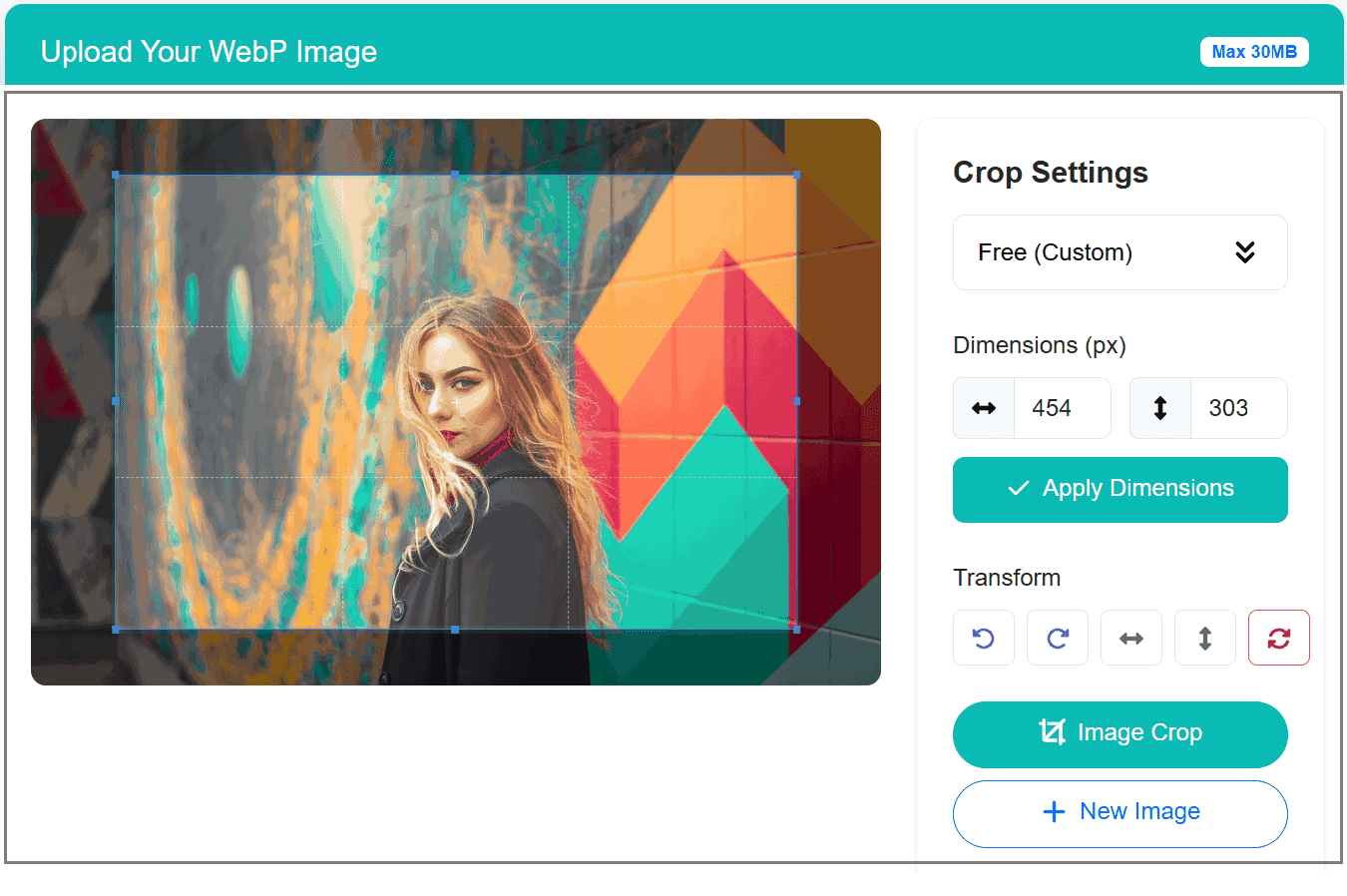Expand the aspect ratio list using double chevron
Image resolution: width=1347 pixels, height=896 pixels.
point(1245,252)
